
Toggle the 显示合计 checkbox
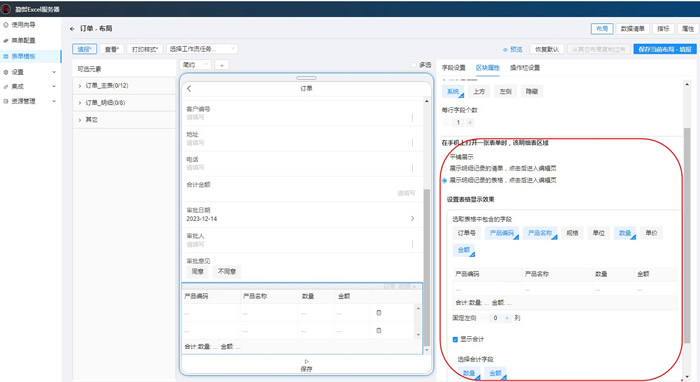pos(455,339)
